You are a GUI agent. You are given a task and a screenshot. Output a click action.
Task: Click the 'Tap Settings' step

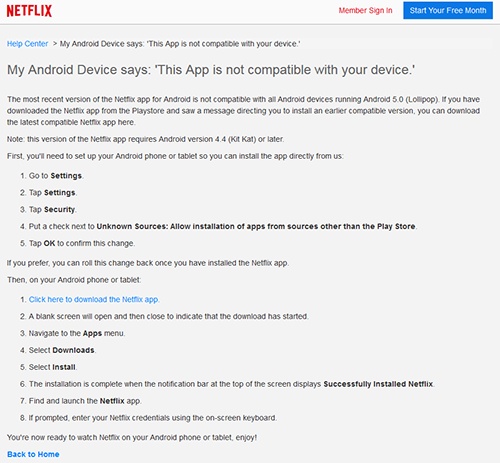(x=53, y=193)
